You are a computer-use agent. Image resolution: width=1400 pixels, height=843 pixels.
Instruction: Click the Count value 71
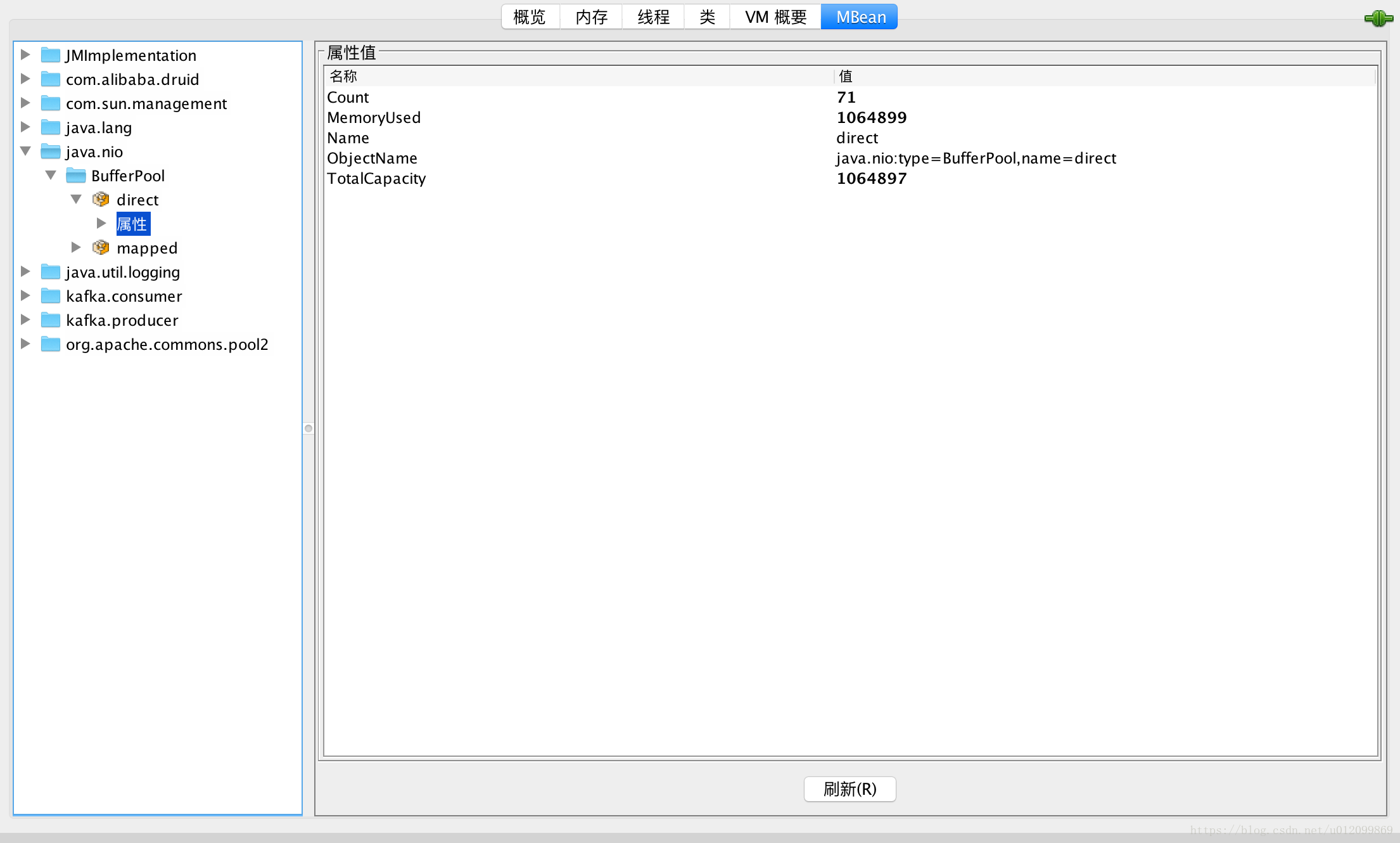click(846, 97)
